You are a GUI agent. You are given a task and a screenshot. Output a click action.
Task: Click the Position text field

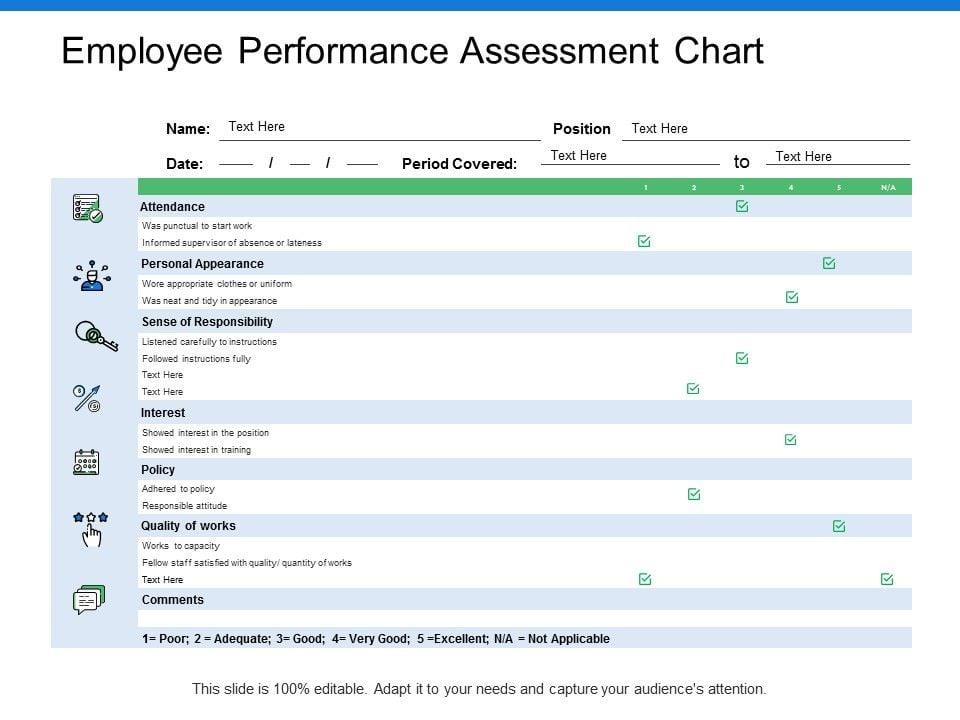765,129
